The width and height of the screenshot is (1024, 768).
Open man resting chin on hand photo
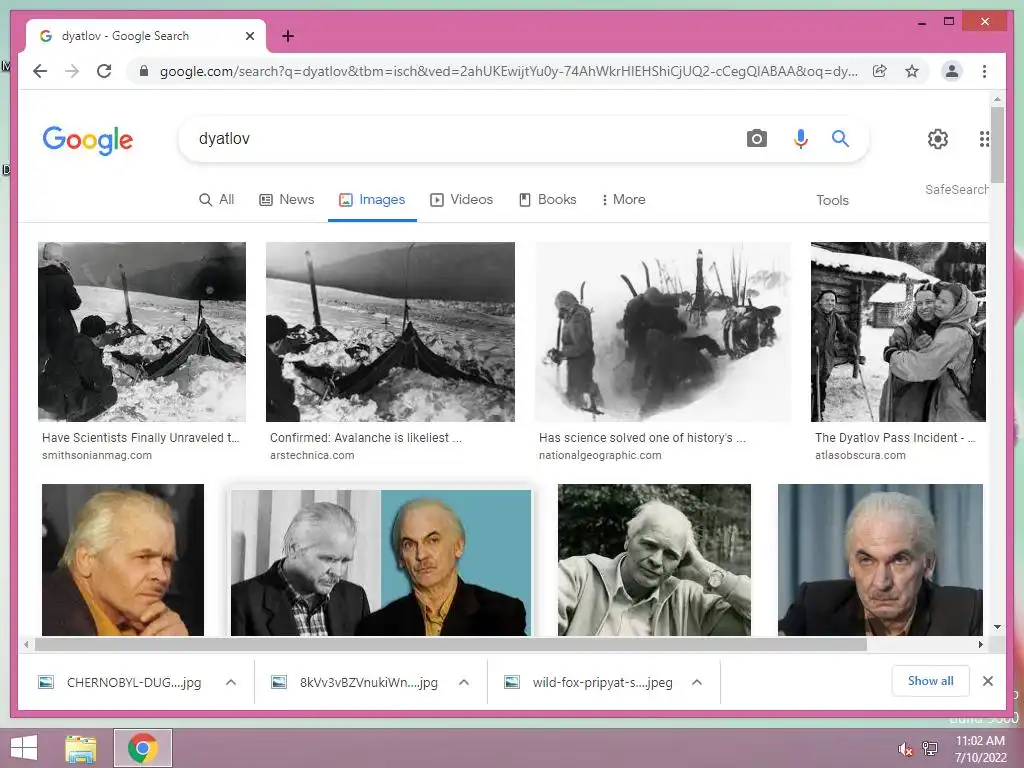(x=123, y=560)
